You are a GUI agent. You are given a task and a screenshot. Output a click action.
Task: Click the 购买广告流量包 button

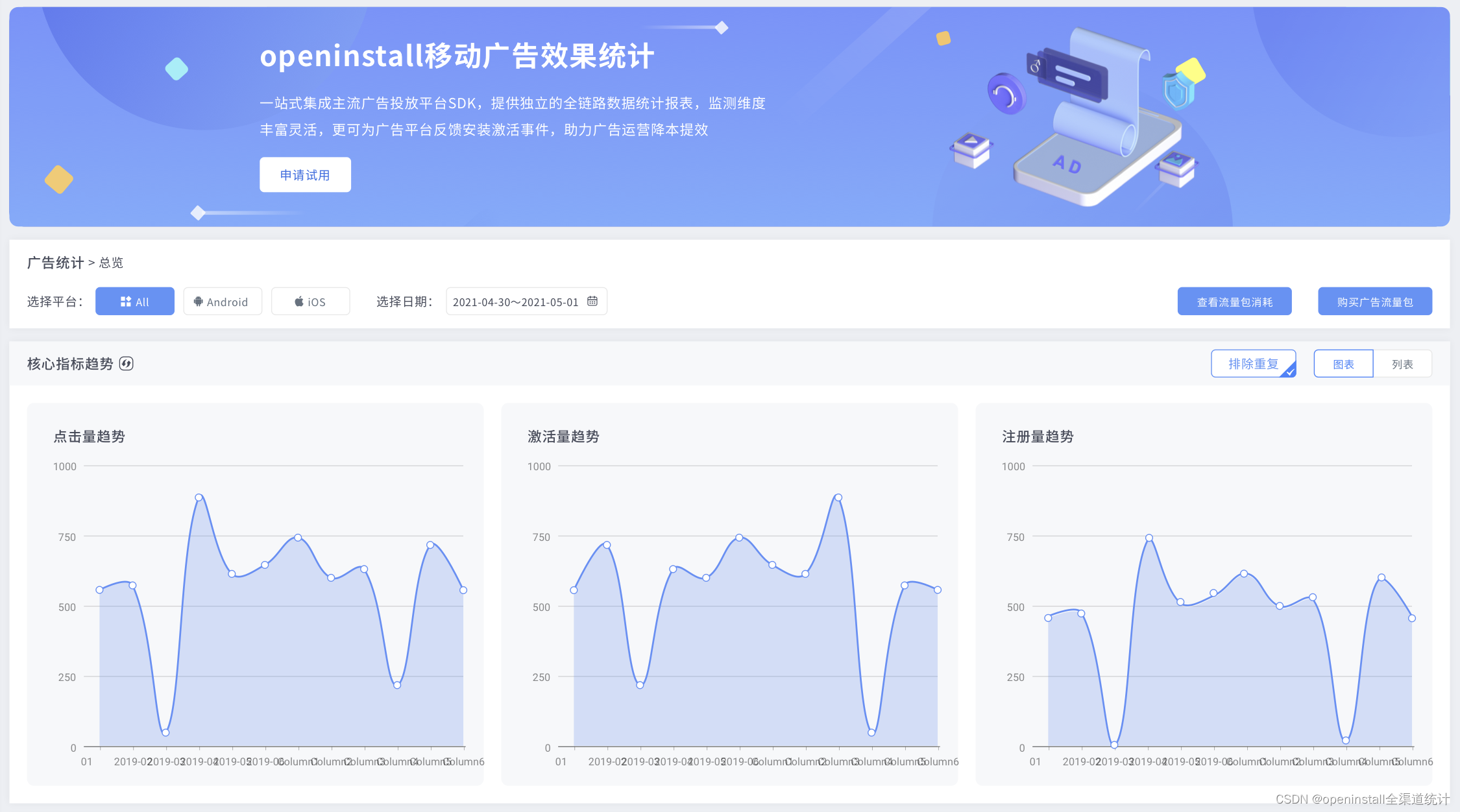tap(1374, 302)
